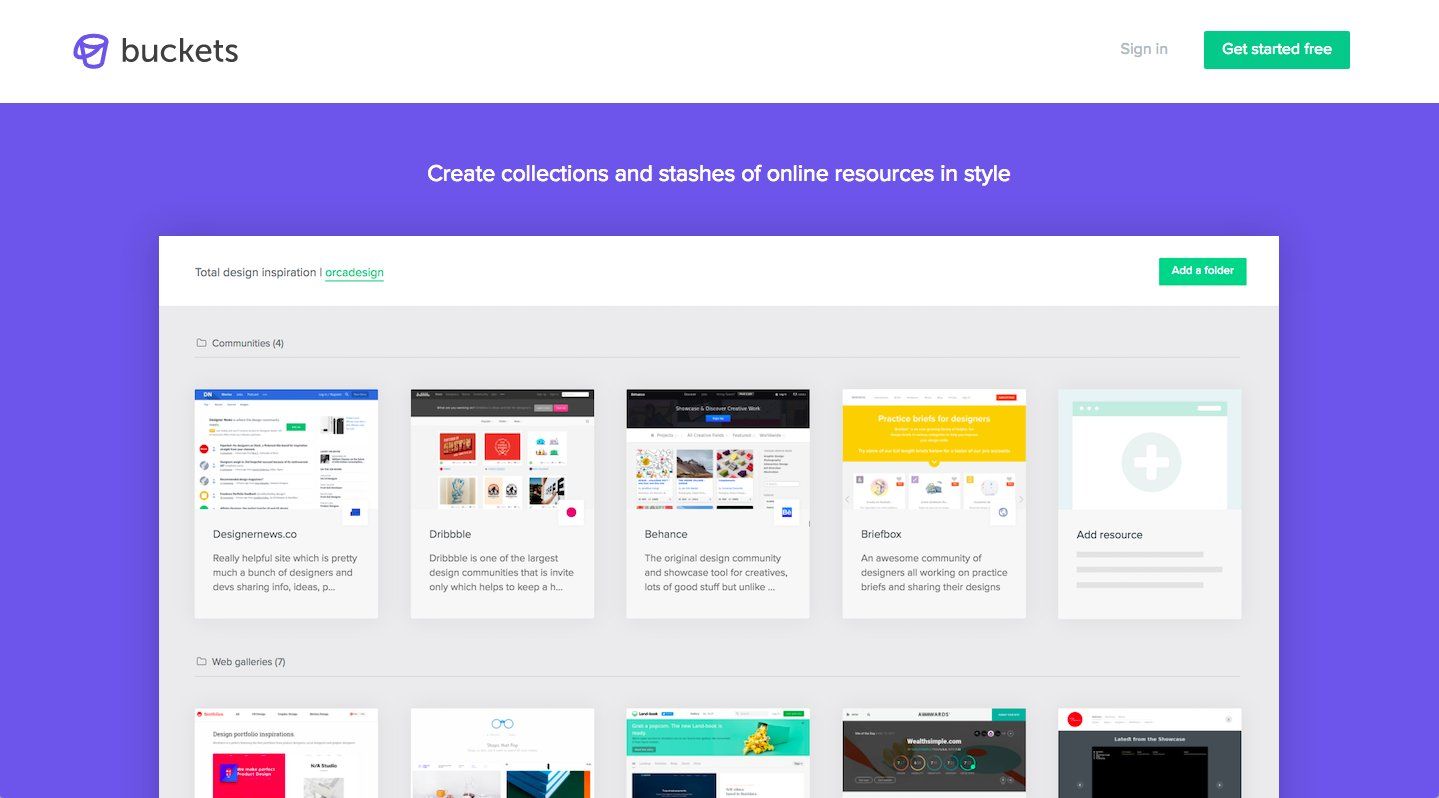1439x798 pixels.
Task: Open the dark Showcase thumbnail under Web galleries
Action: tap(1148, 750)
